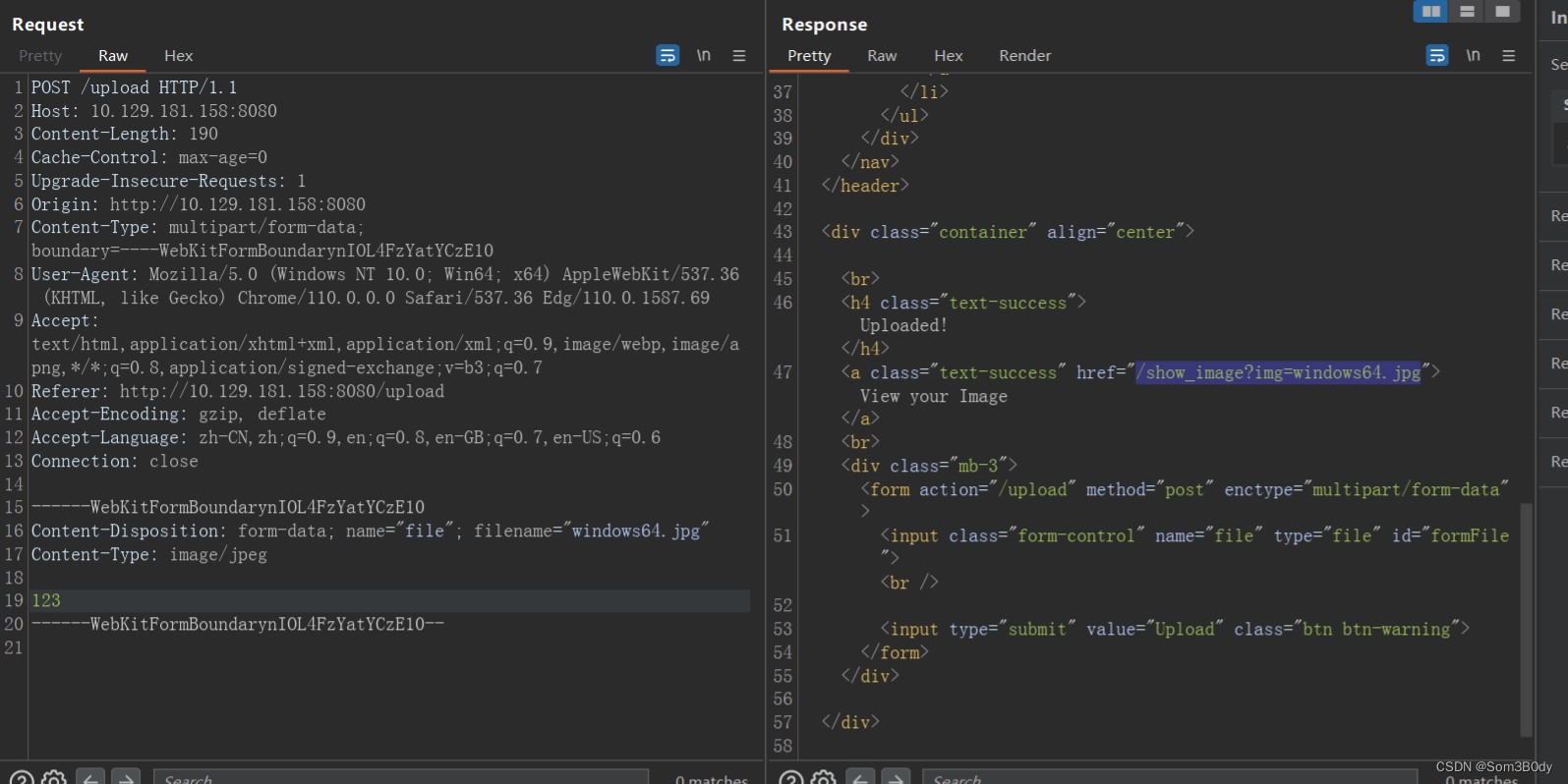The image size is (1568, 784).
Task: Focus the Response search field
Action: pos(1170,778)
